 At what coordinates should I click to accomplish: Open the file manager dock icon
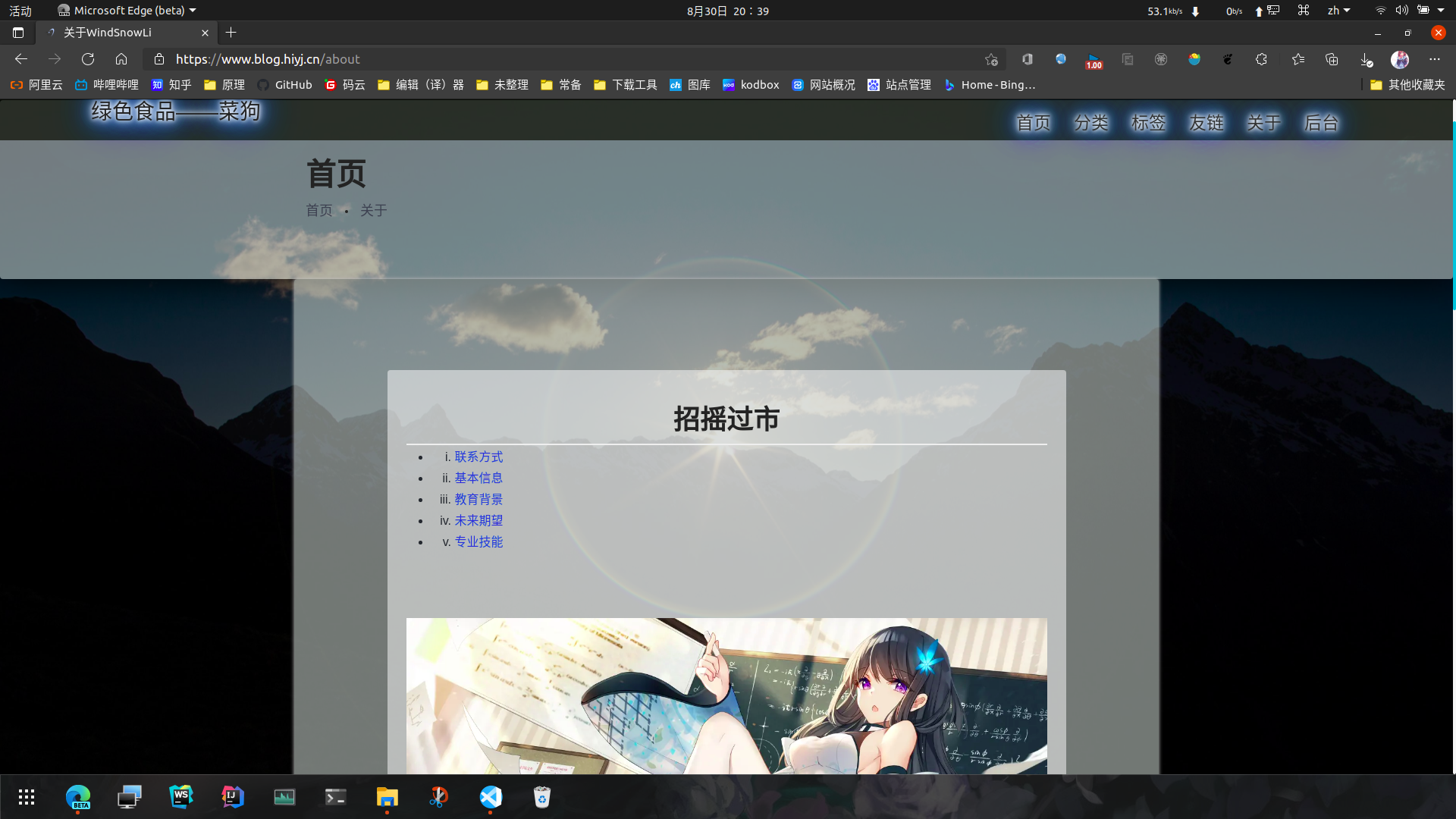pyautogui.click(x=388, y=797)
